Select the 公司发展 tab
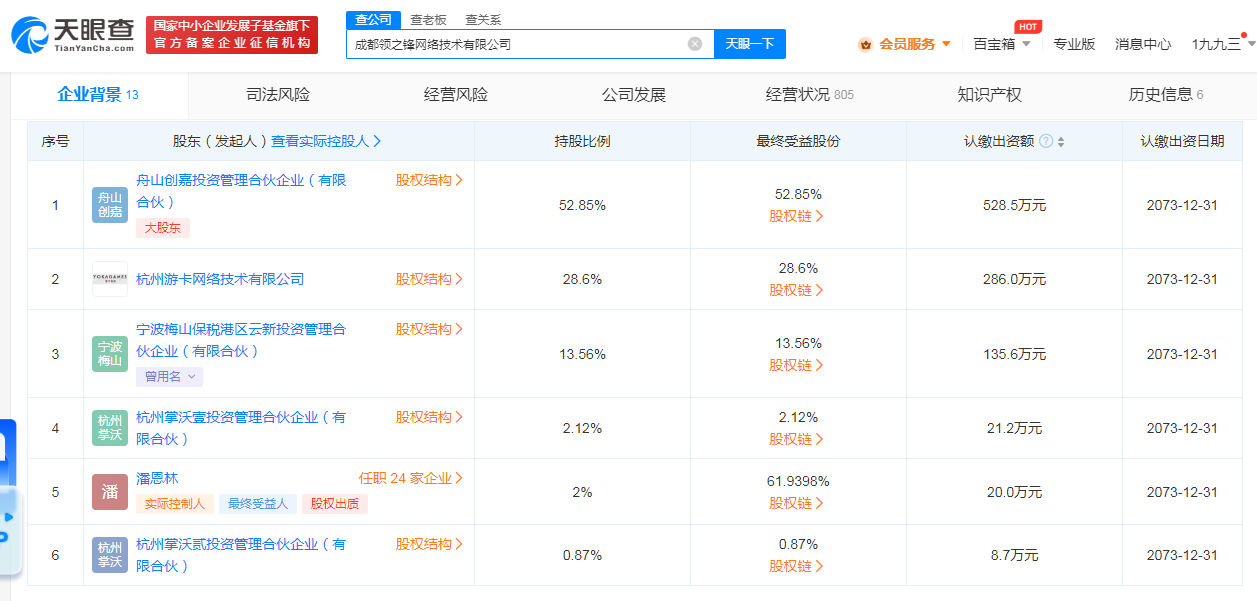This screenshot has height=601, width=1257. tap(634, 95)
